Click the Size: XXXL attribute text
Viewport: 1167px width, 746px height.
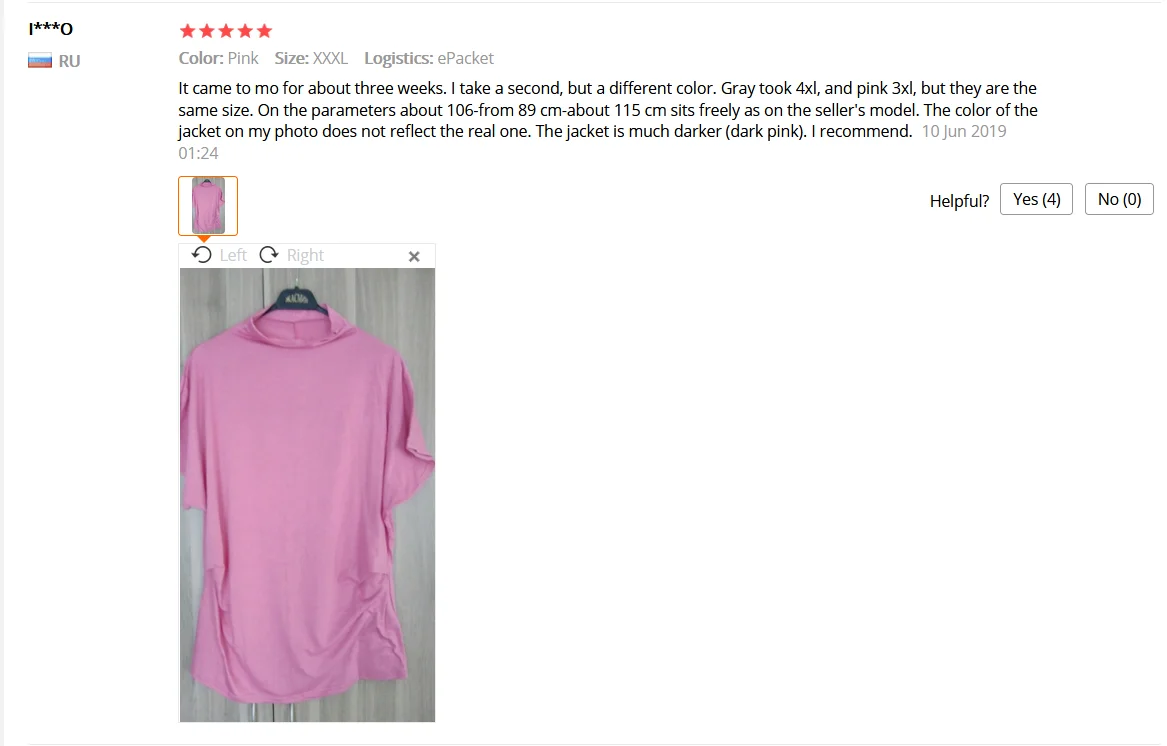pyautogui.click(x=311, y=58)
